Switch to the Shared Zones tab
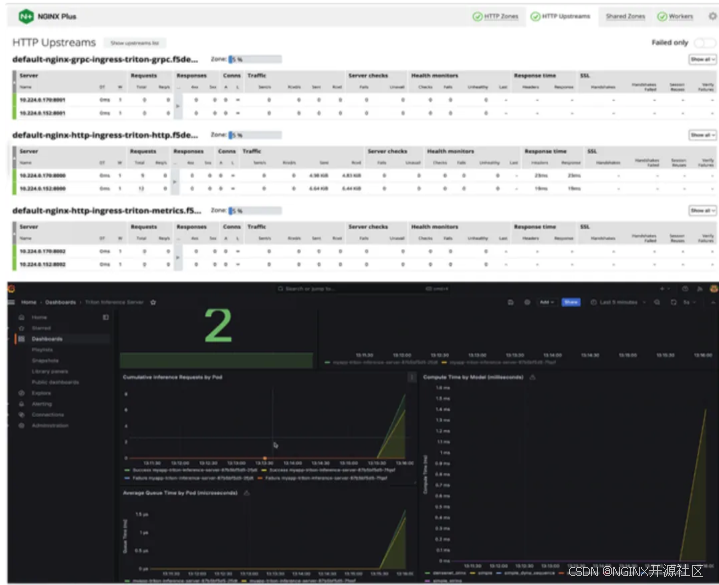Image resolution: width=719 pixels, height=585 pixels. [625, 17]
